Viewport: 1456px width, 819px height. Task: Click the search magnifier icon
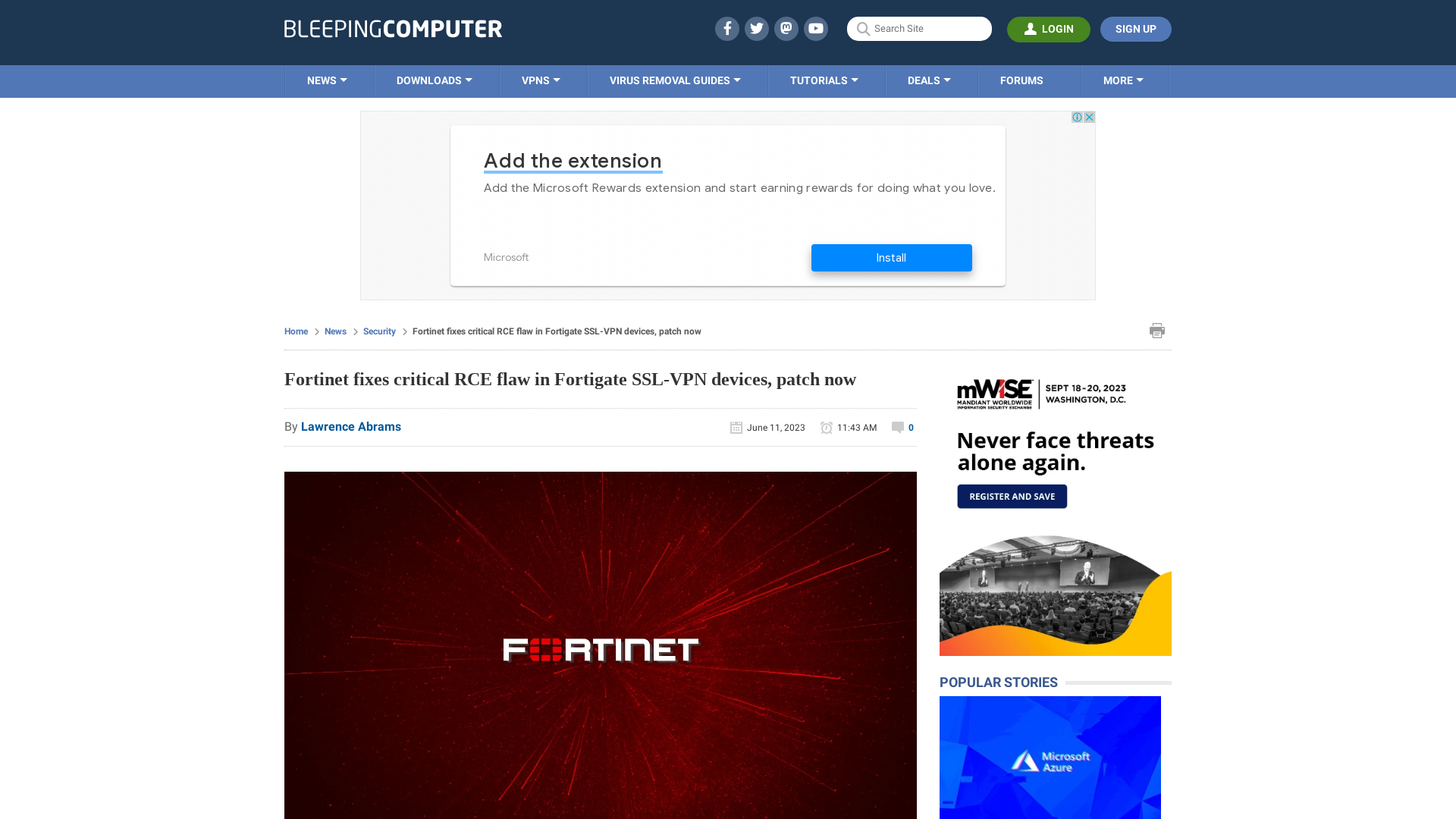coord(863,28)
